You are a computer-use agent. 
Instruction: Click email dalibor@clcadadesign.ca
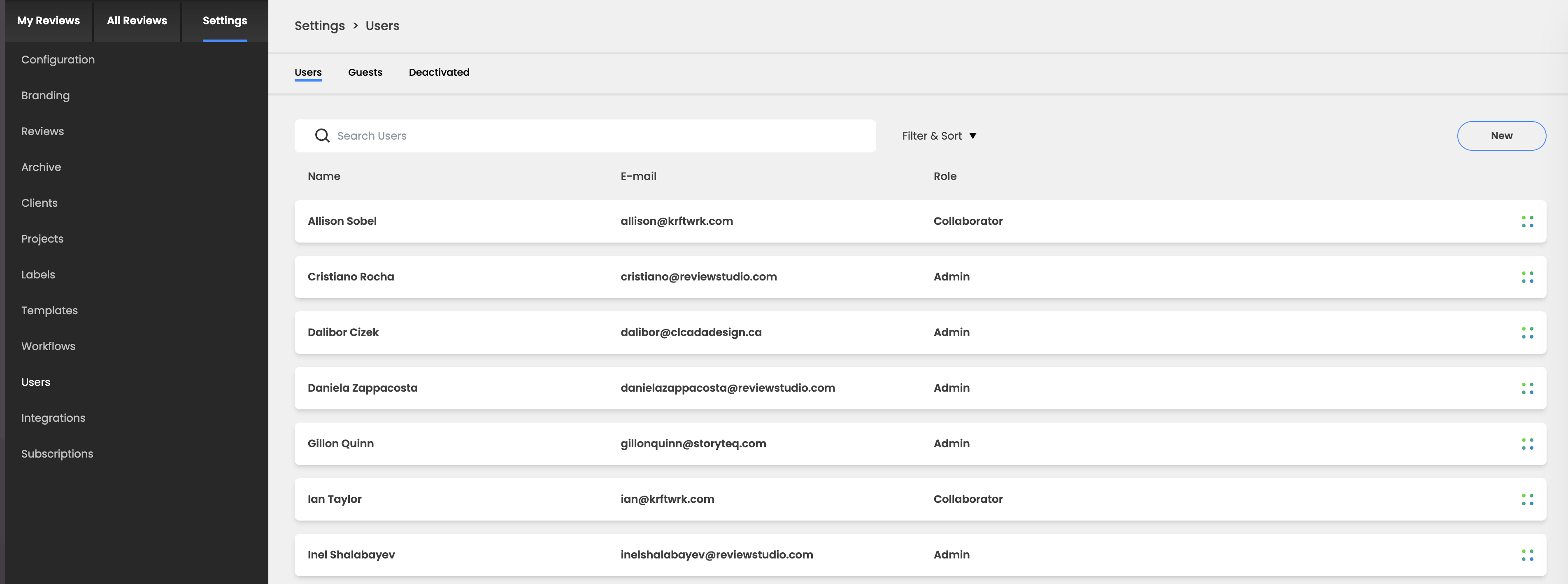point(691,332)
